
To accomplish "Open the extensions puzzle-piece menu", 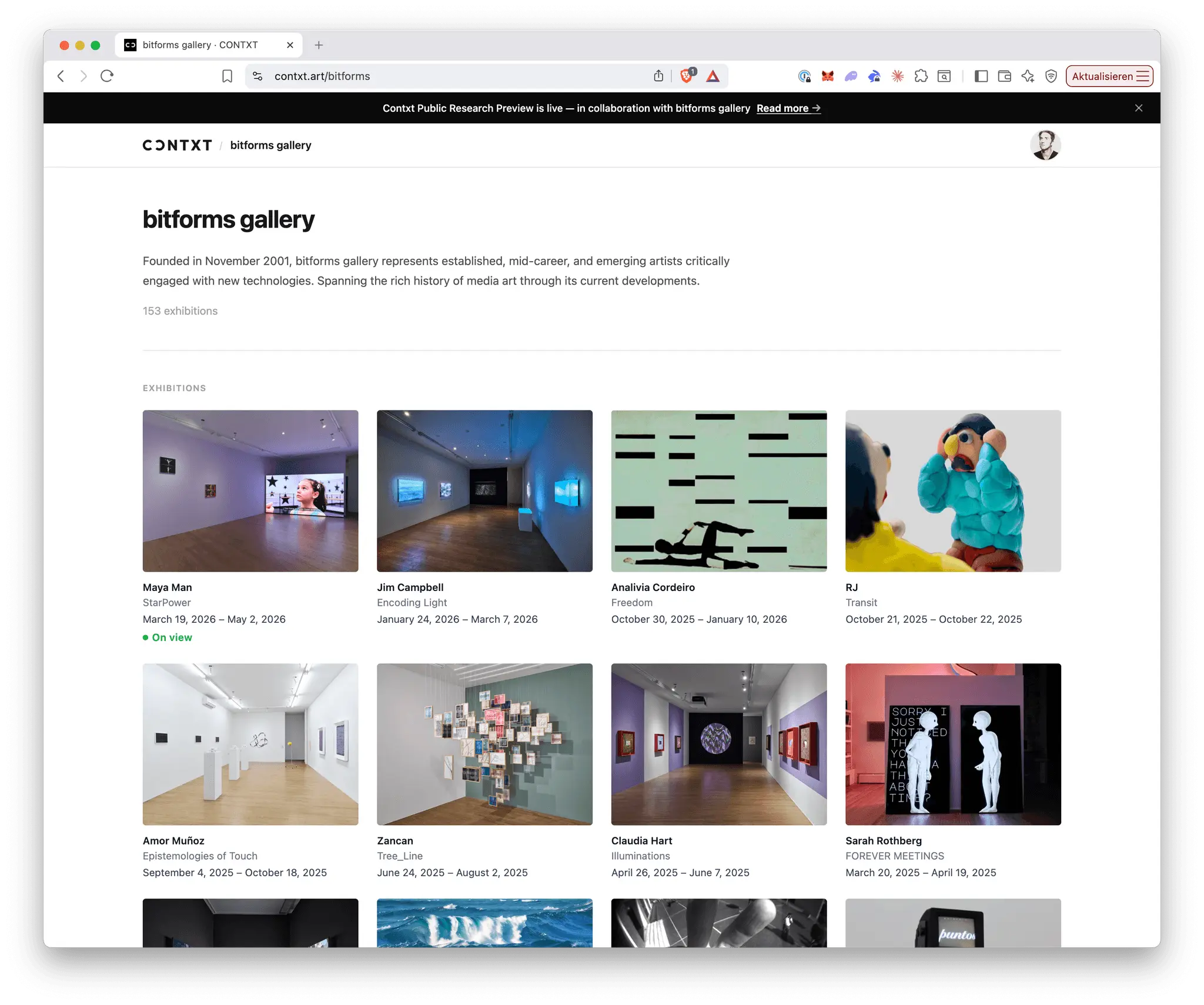I will pyautogui.click(x=921, y=76).
